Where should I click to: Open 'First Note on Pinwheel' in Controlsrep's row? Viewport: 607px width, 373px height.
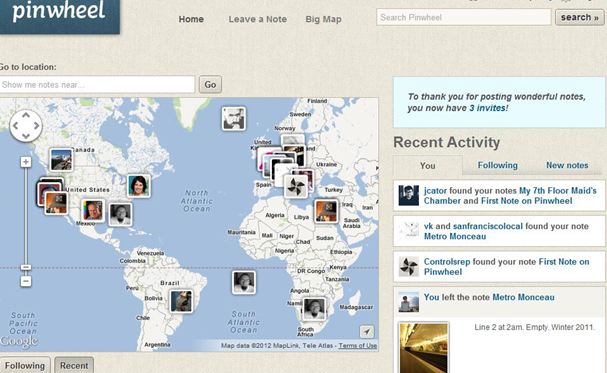507,267
